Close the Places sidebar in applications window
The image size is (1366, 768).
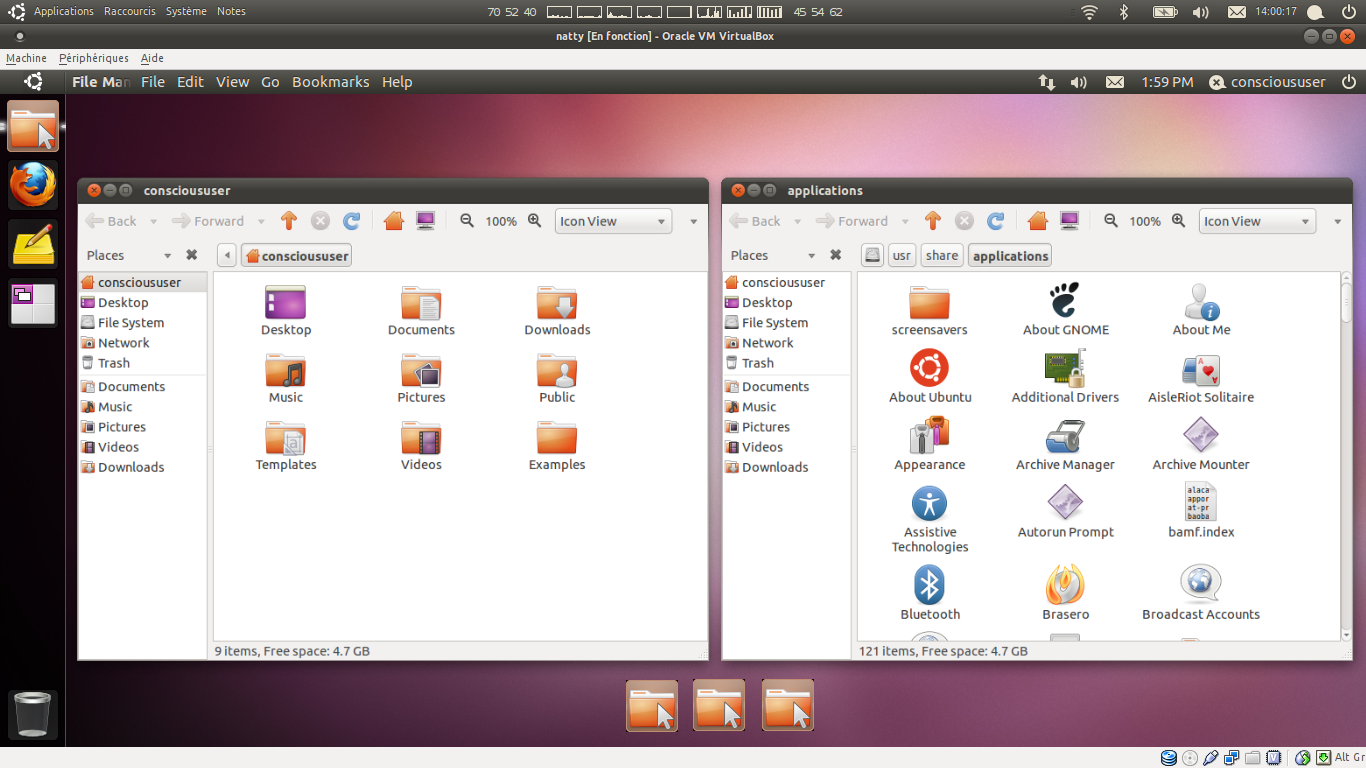(x=836, y=255)
